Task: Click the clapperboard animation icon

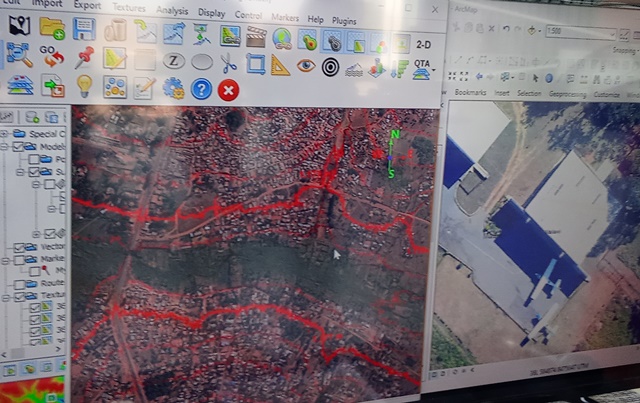Action: (x=256, y=37)
